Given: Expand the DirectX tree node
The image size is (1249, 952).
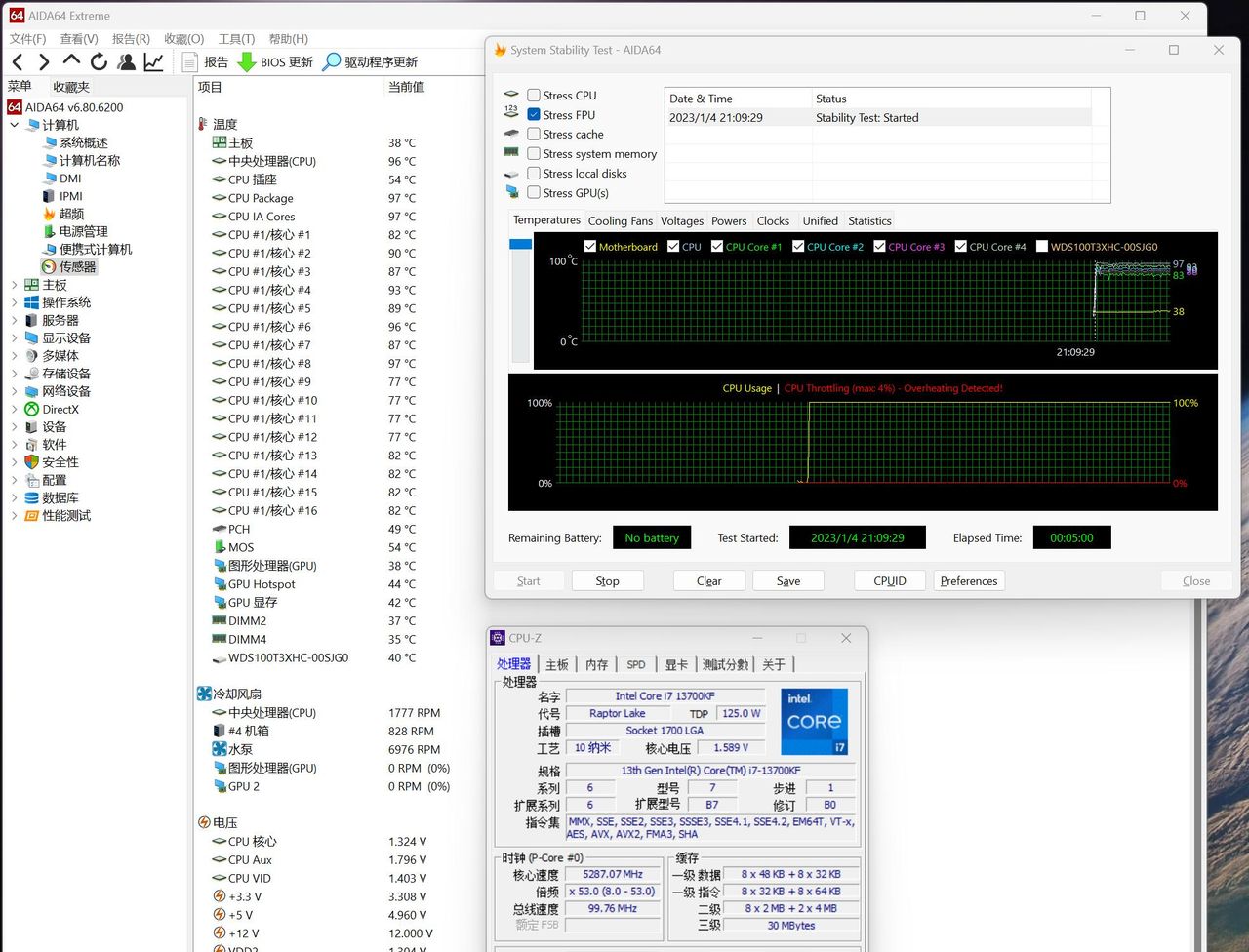Looking at the screenshot, I should 14,410.
